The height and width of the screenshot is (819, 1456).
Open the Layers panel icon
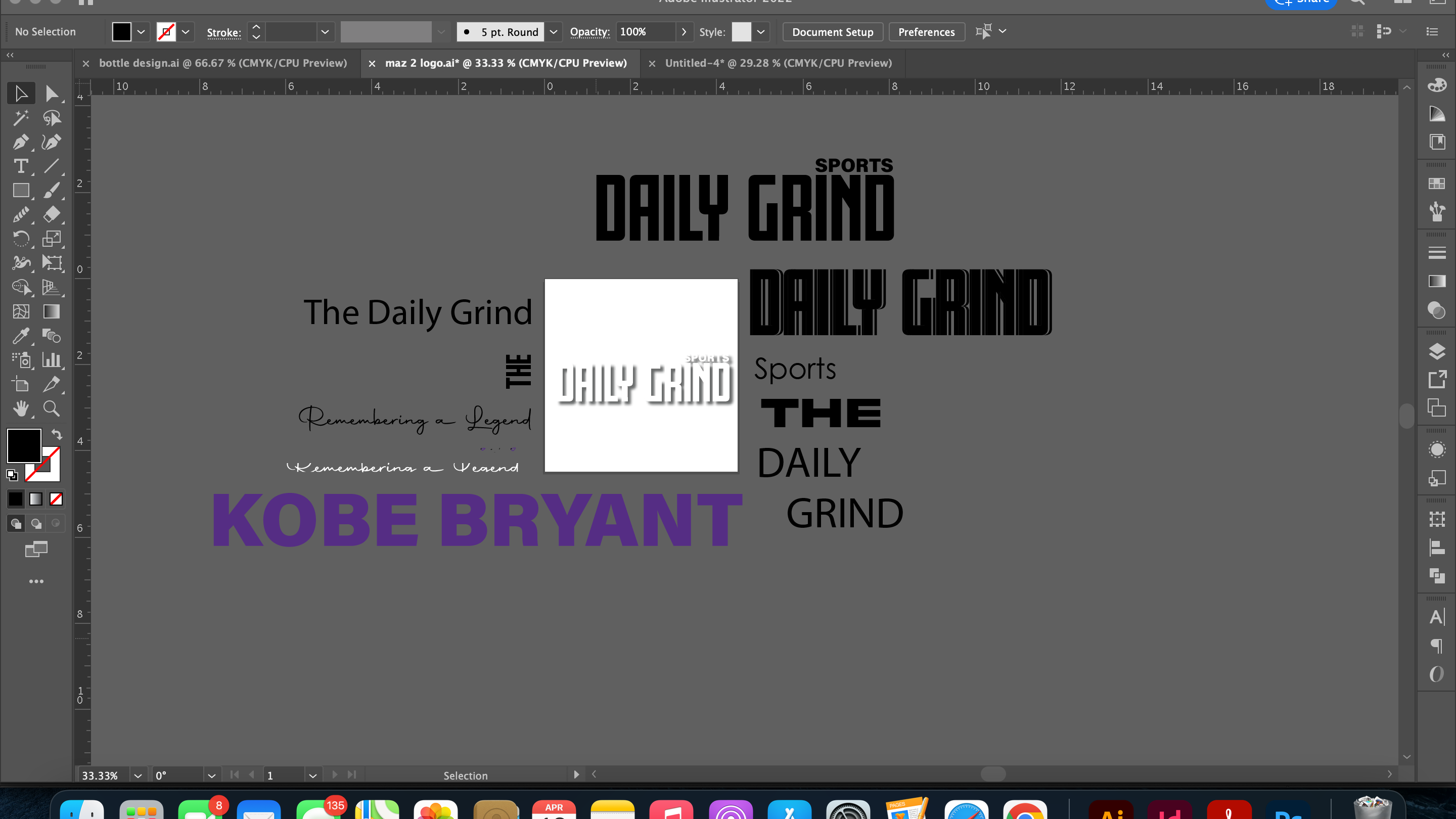1437,351
